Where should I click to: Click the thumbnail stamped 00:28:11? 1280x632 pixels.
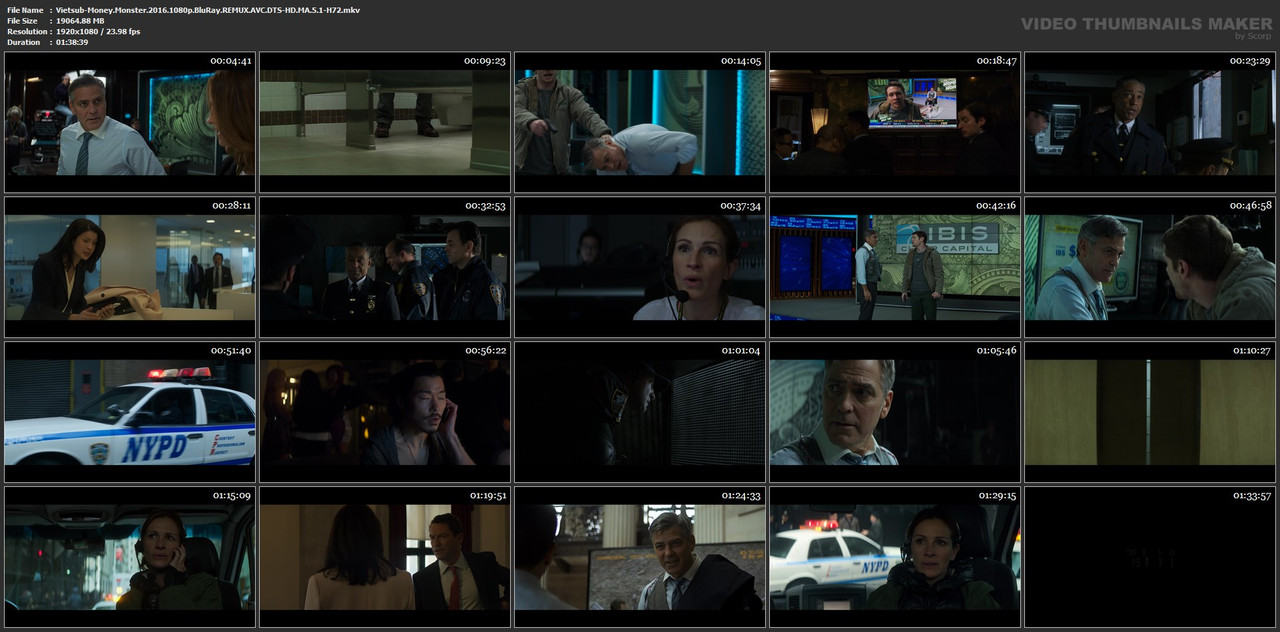(130, 267)
